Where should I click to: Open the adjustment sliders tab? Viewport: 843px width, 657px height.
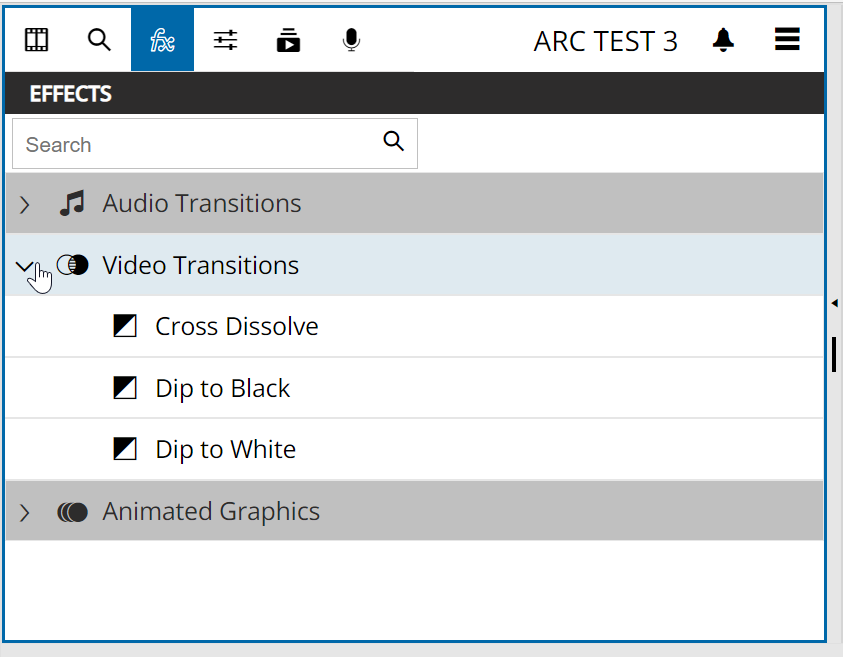(226, 40)
